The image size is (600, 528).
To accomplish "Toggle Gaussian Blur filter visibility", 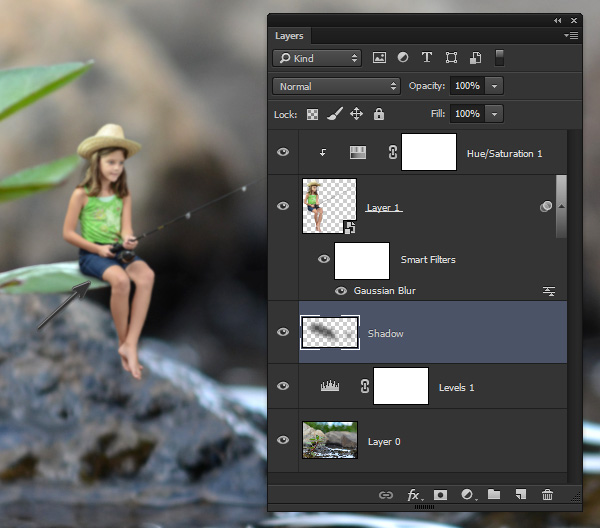I will 341,291.
